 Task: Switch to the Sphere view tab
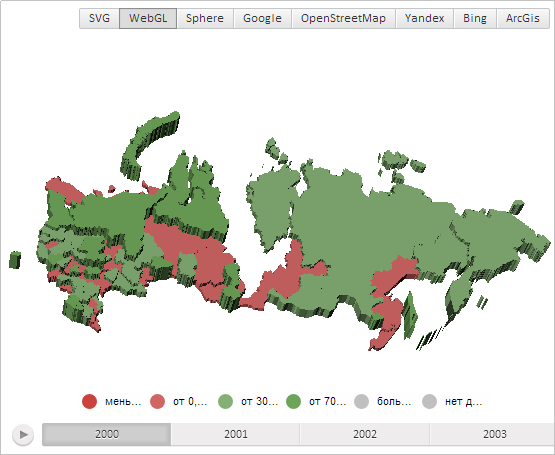click(205, 18)
